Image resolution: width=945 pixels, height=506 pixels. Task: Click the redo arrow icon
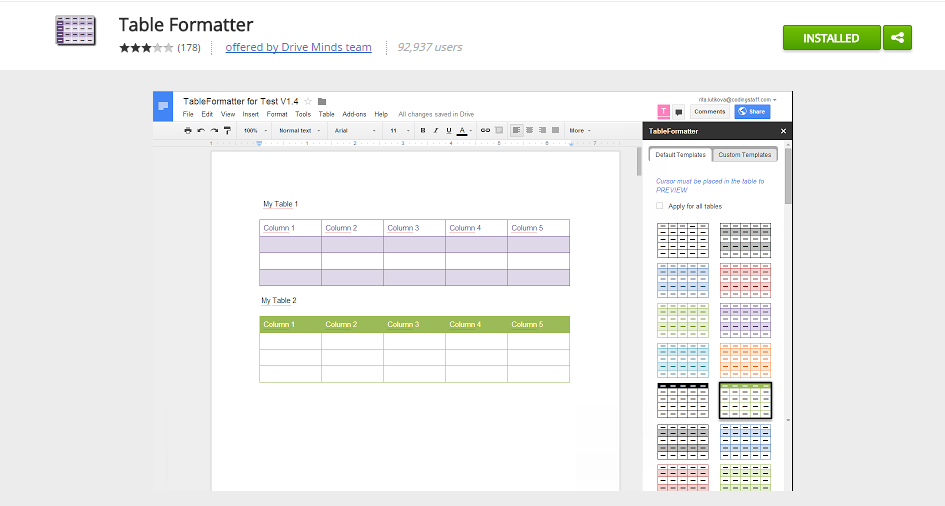click(x=214, y=130)
